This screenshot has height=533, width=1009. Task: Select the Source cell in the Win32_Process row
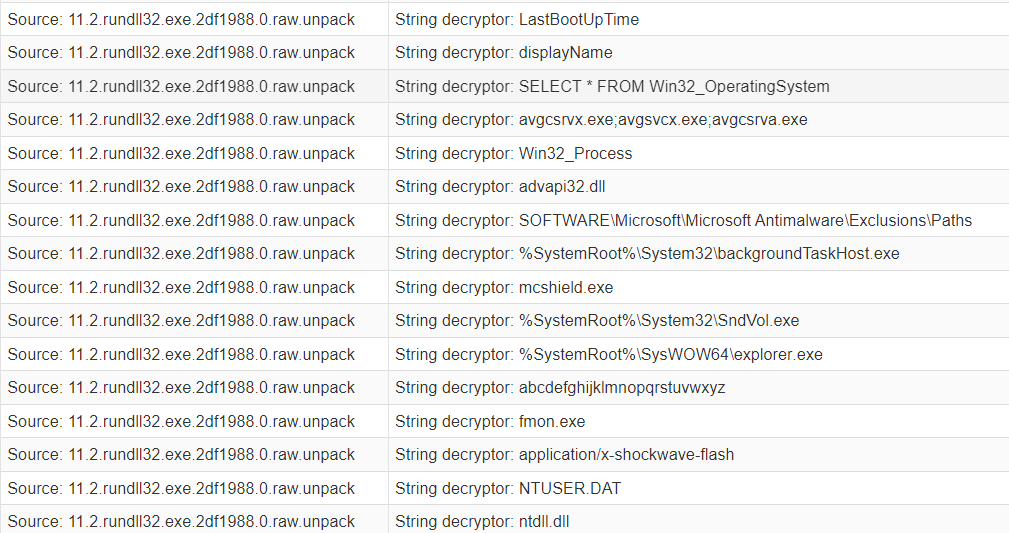point(181,153)
